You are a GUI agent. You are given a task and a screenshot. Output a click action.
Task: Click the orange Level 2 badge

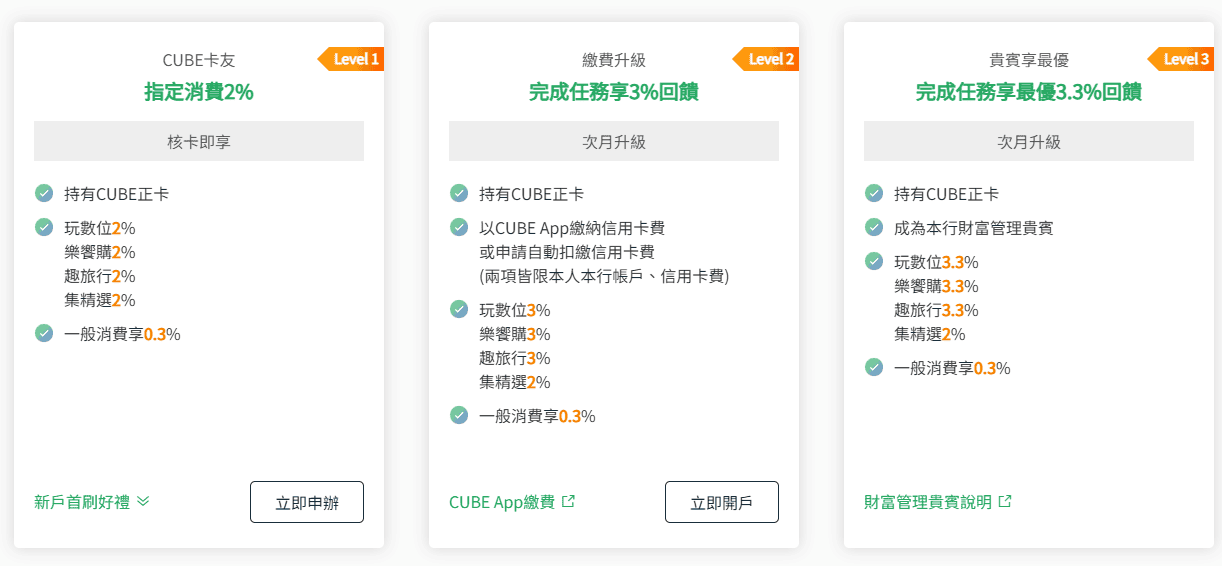pos(767,59)
